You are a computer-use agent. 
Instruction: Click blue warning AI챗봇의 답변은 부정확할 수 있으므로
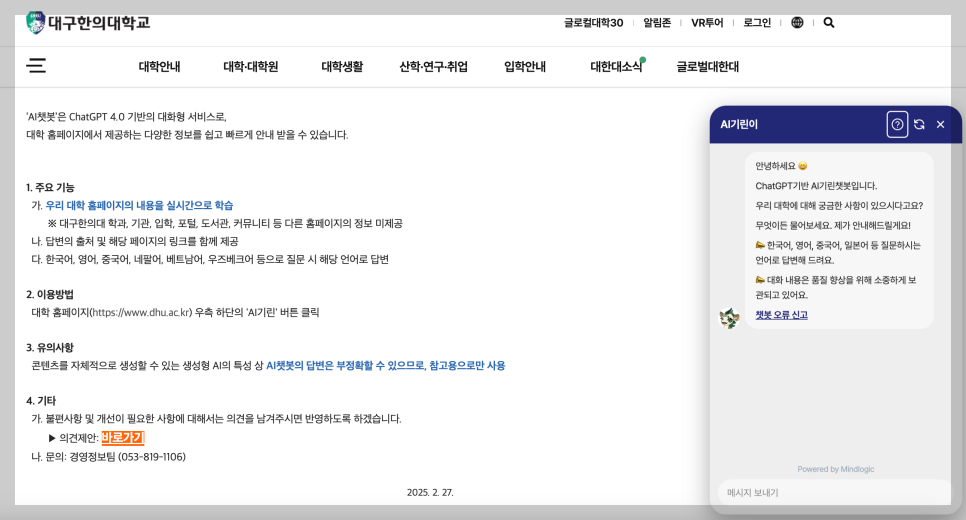(346, 365)
